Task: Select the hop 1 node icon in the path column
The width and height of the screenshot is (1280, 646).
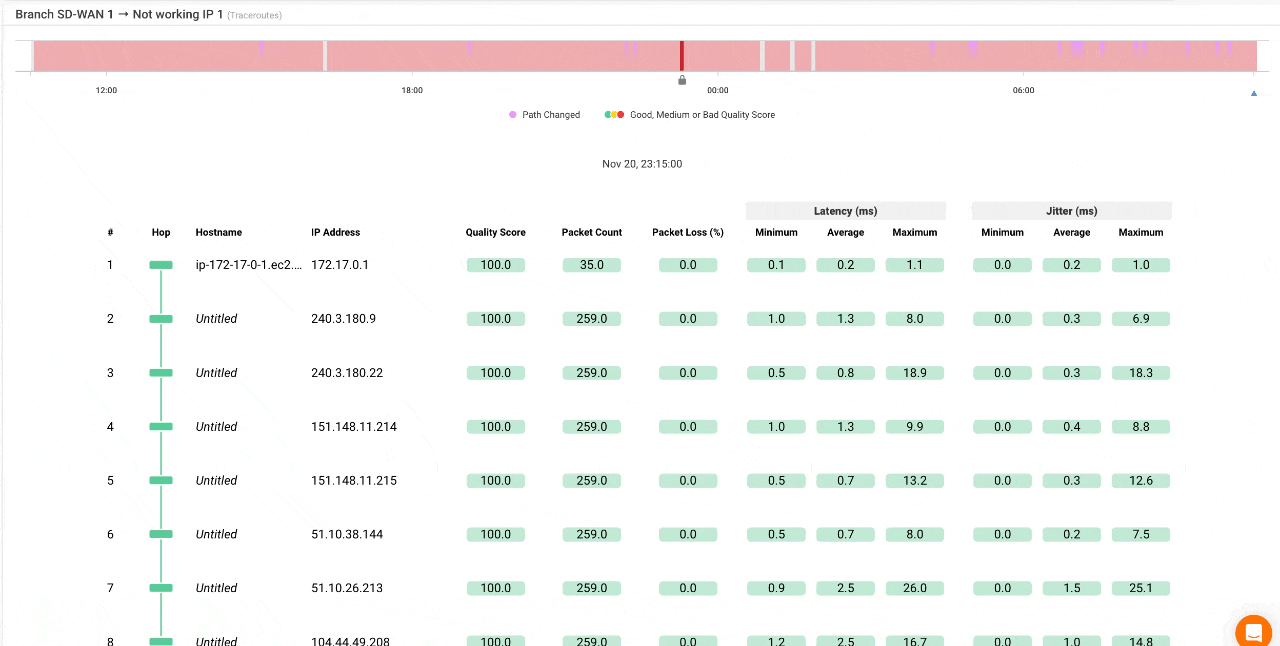Action: (x=160, y=264)
